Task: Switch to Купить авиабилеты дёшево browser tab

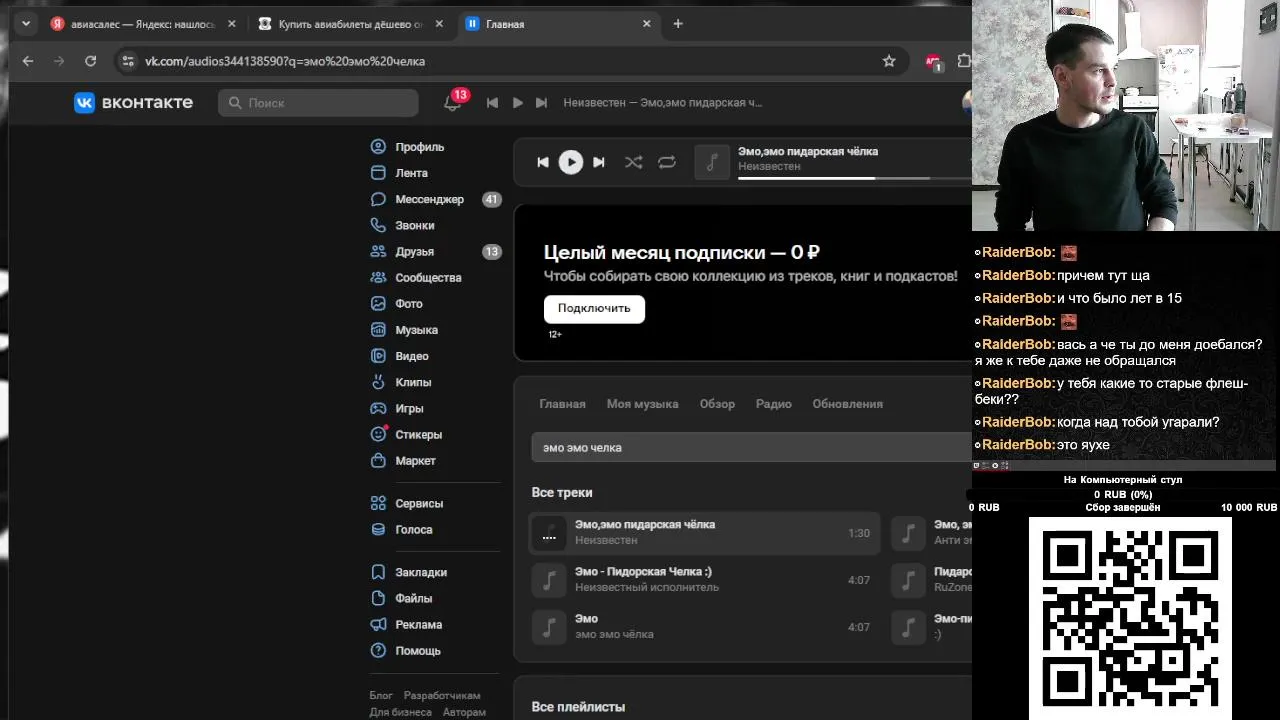Action: tap(350, 24)
